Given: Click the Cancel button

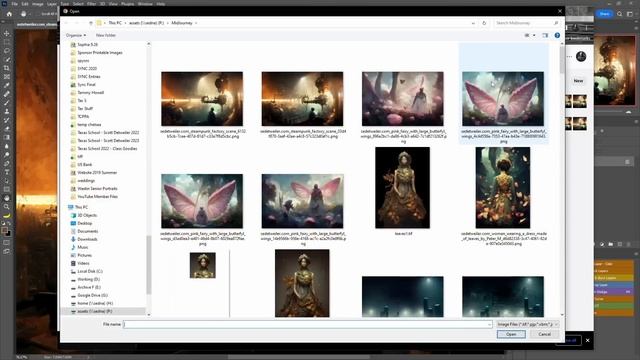Looking at the screenshot, I should point(544,334).
